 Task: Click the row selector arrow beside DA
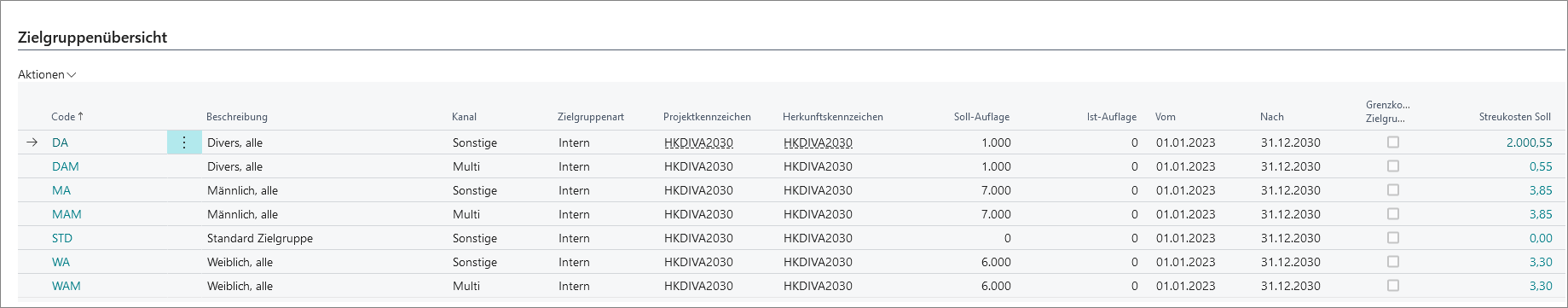(32, 142)
